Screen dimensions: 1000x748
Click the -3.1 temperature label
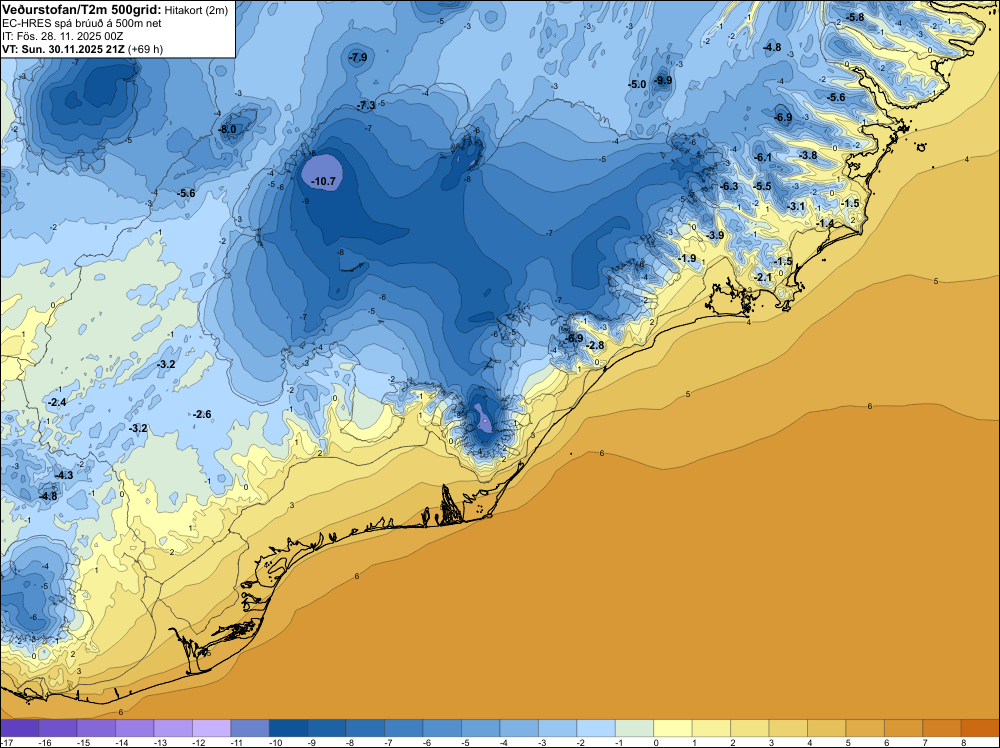(796, 207)
